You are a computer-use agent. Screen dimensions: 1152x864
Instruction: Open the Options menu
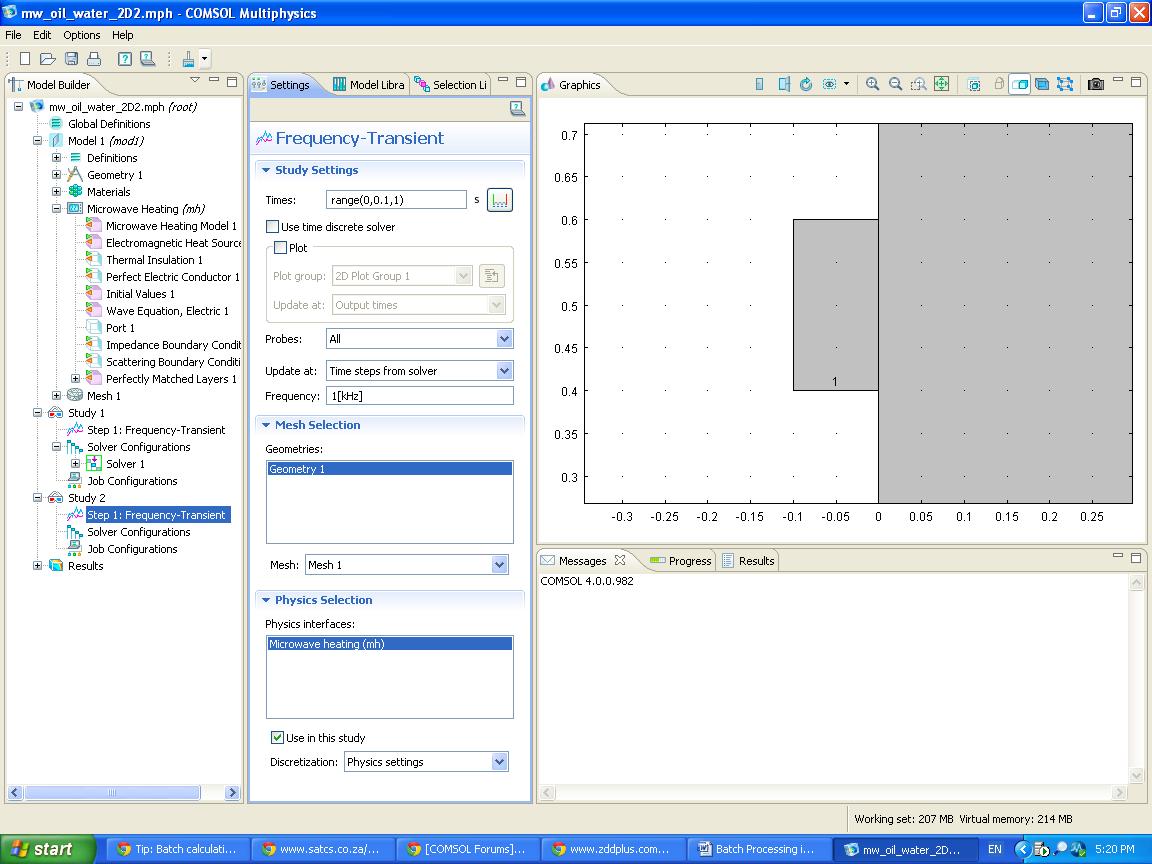(x=82, y=35)
